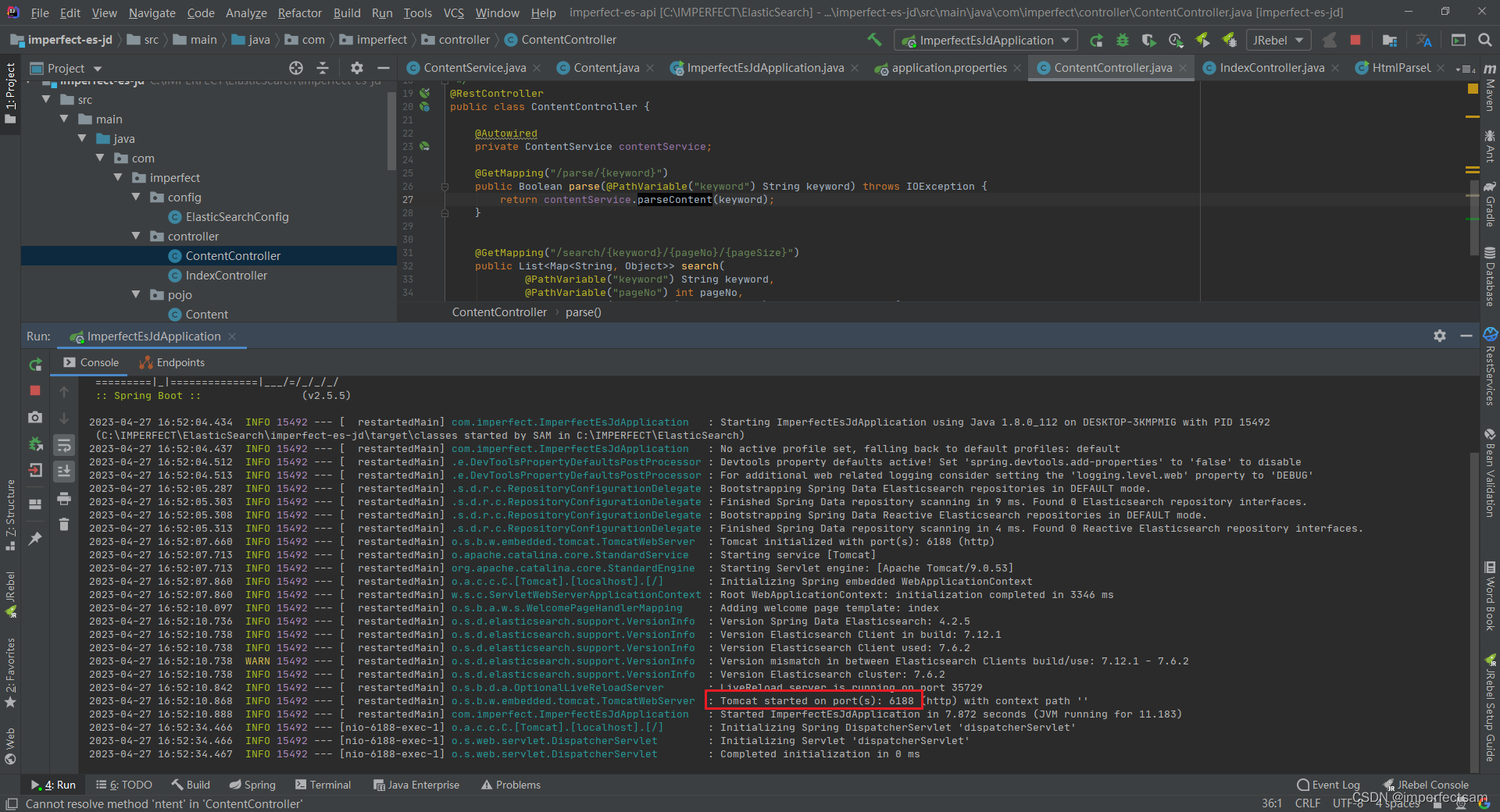This screenshot has width=1500, height=812.
Task: Open Run panel gear settings
Action: click(1440, 336)
